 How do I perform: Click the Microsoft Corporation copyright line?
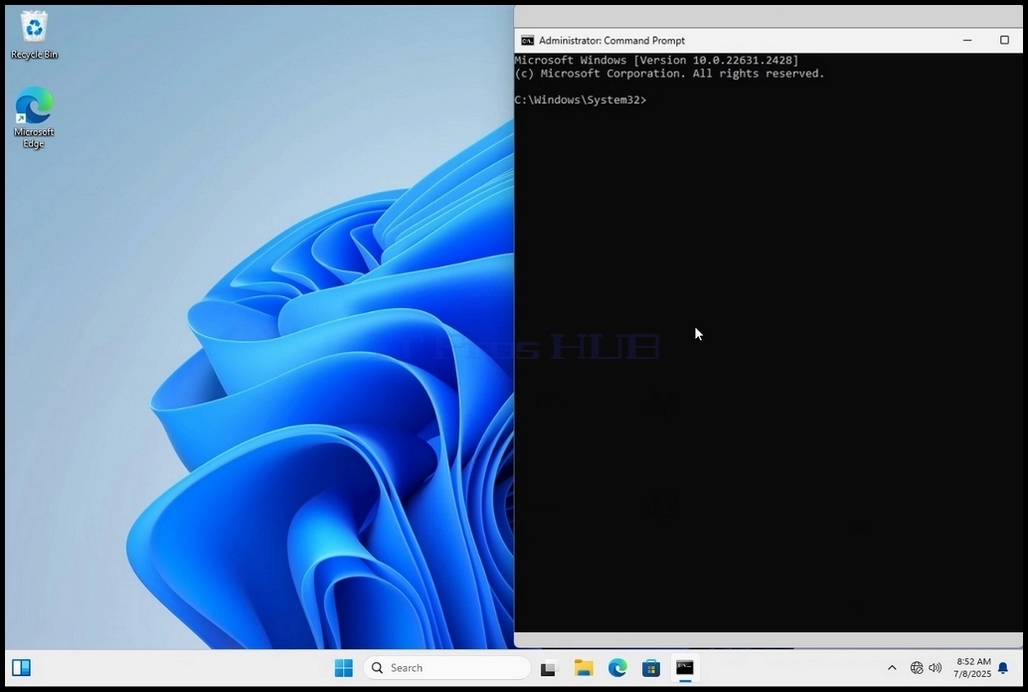669,73
